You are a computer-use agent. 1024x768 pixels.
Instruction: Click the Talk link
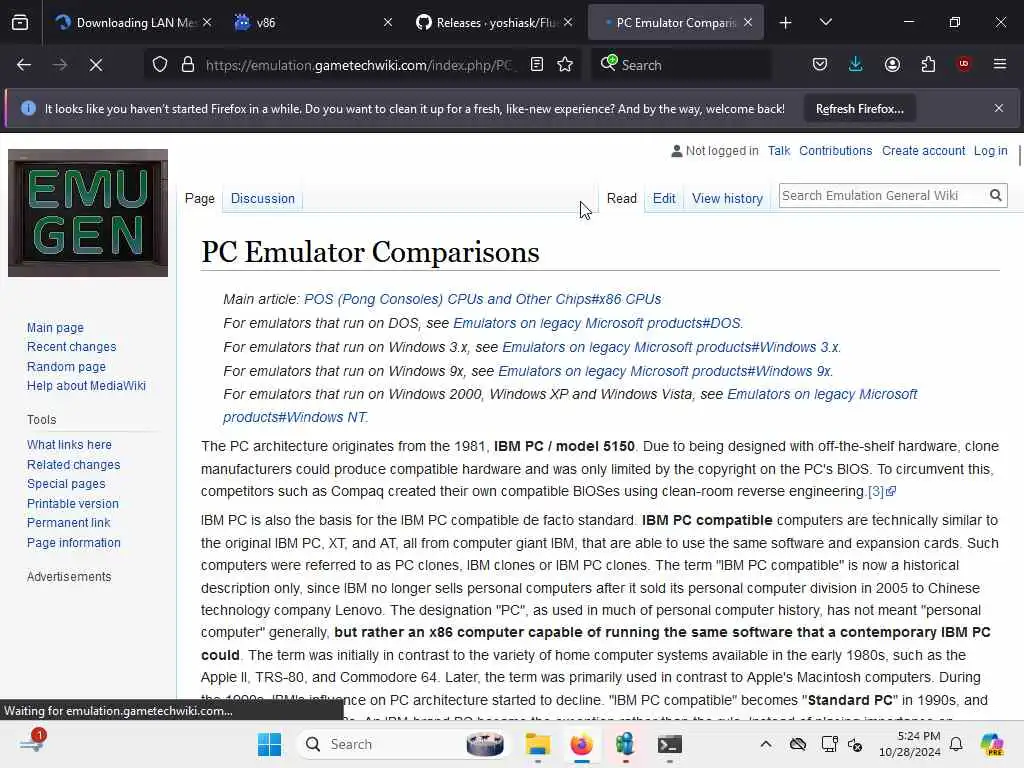click(779, 151)
